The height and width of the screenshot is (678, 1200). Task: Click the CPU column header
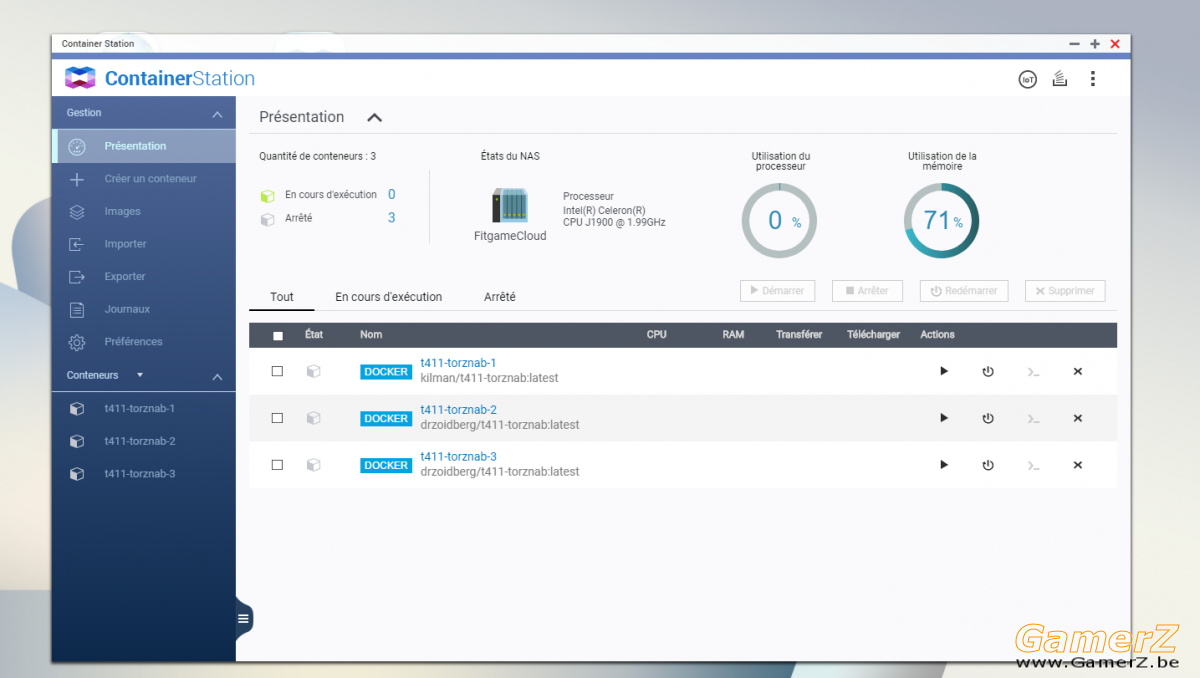point(657,335)
